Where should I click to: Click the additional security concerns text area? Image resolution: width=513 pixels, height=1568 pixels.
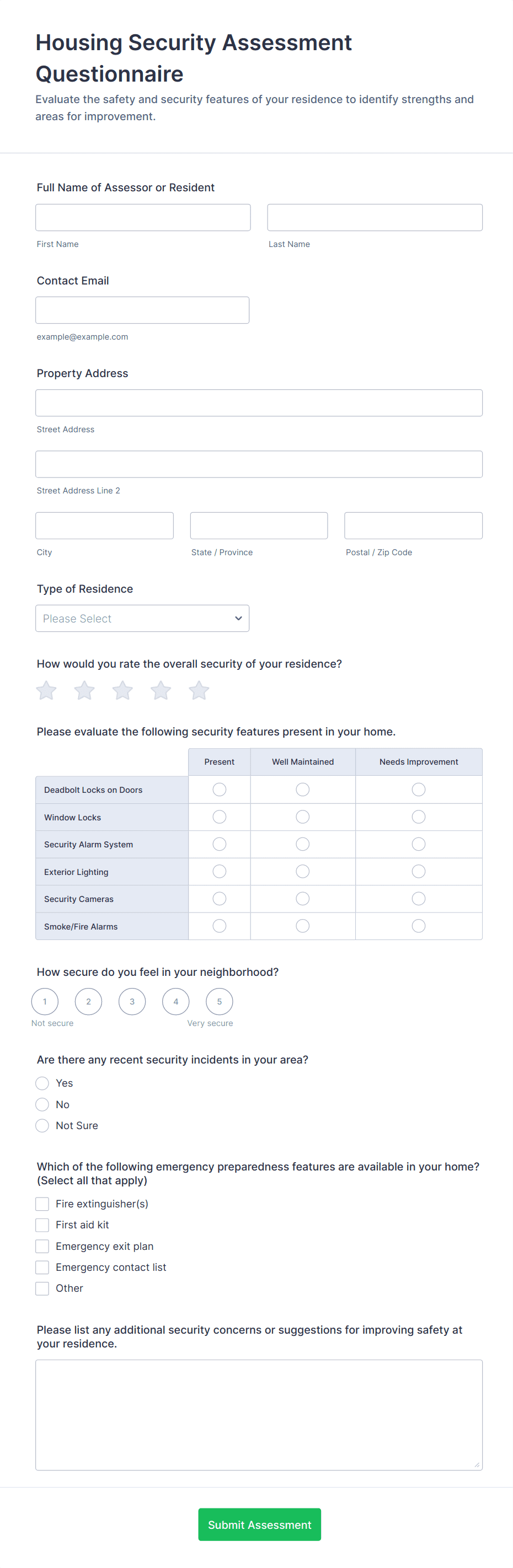[259, 1415]
